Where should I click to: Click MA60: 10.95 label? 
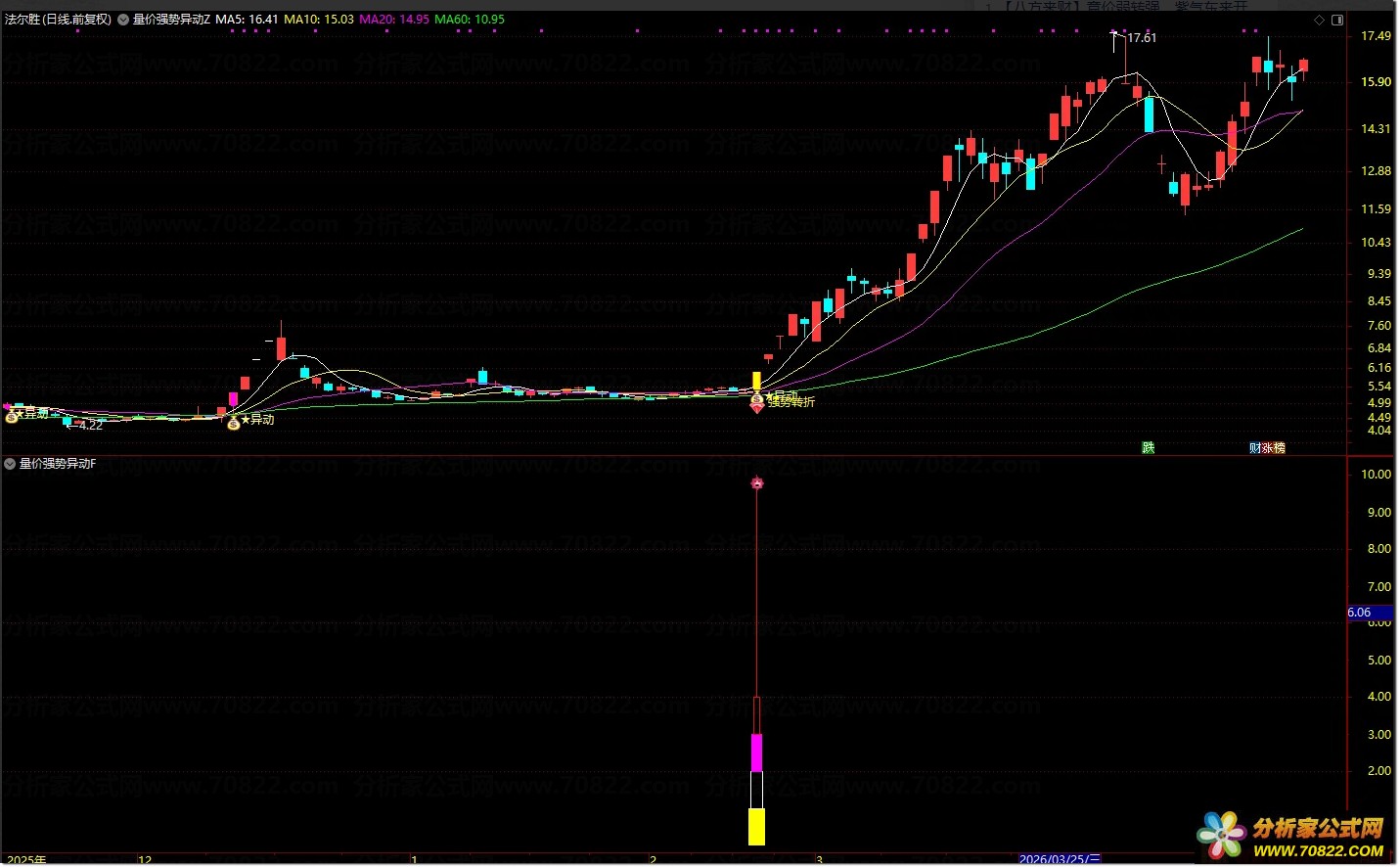coord(470,20)
